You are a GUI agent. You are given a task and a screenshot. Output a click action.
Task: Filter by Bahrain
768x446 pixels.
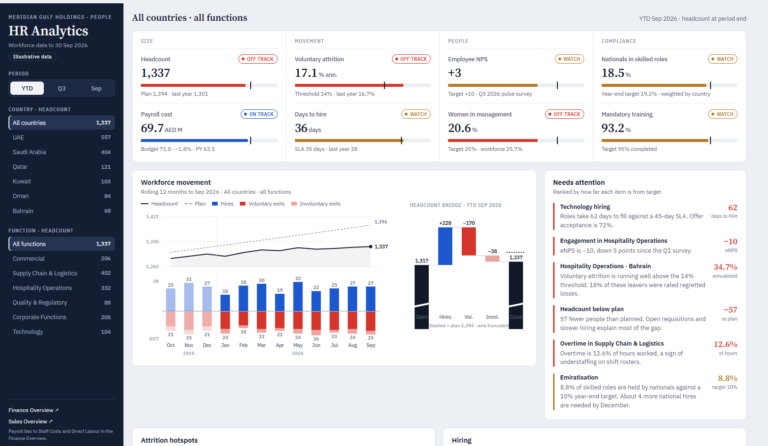click(62, 211)
